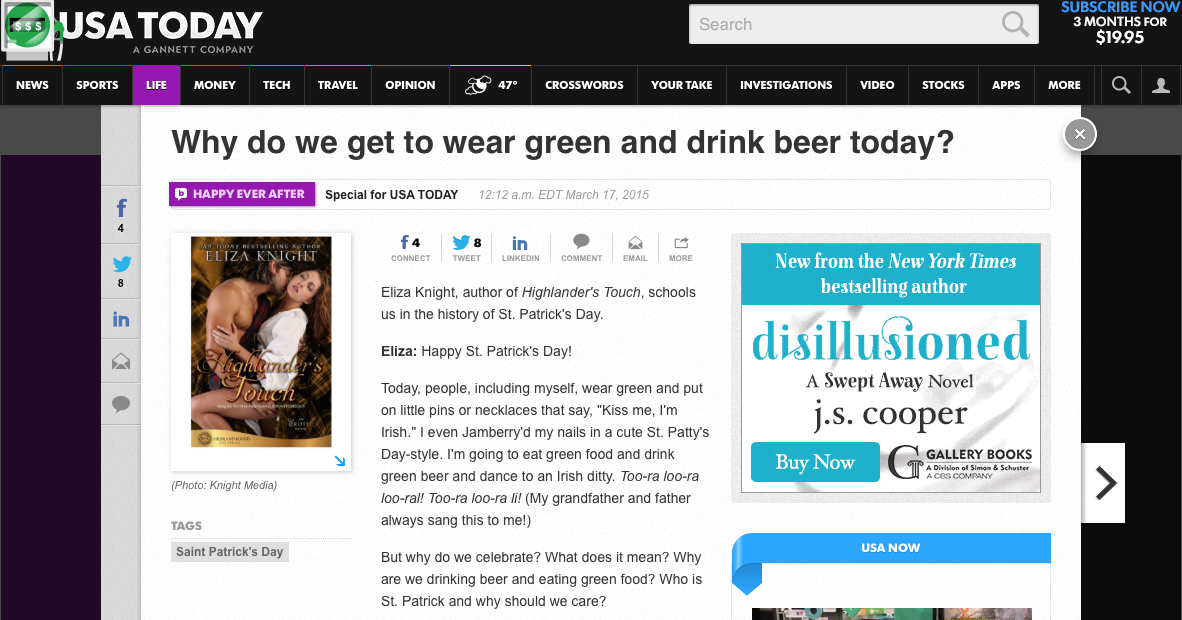Open the OPINION section
Viewport: 1182px width, 620px height.
[x=410, y=85]
